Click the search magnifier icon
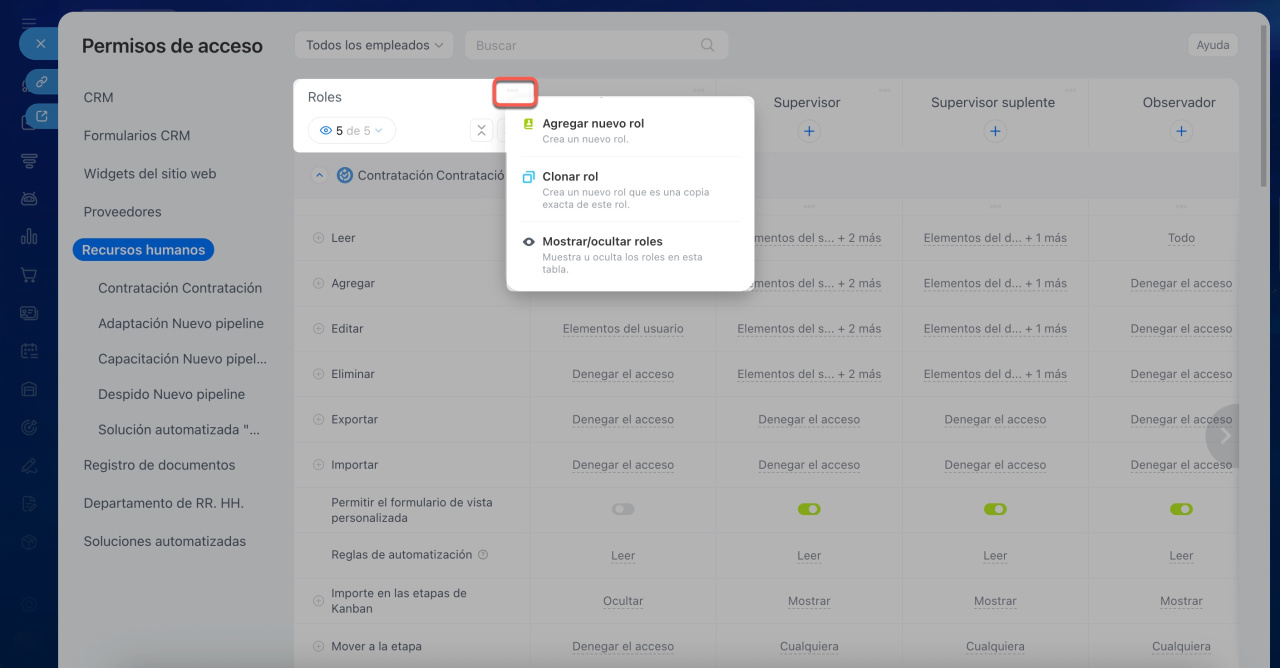Image resolution: width=1280 pixels, height=668 pixels. coord(708,45)
